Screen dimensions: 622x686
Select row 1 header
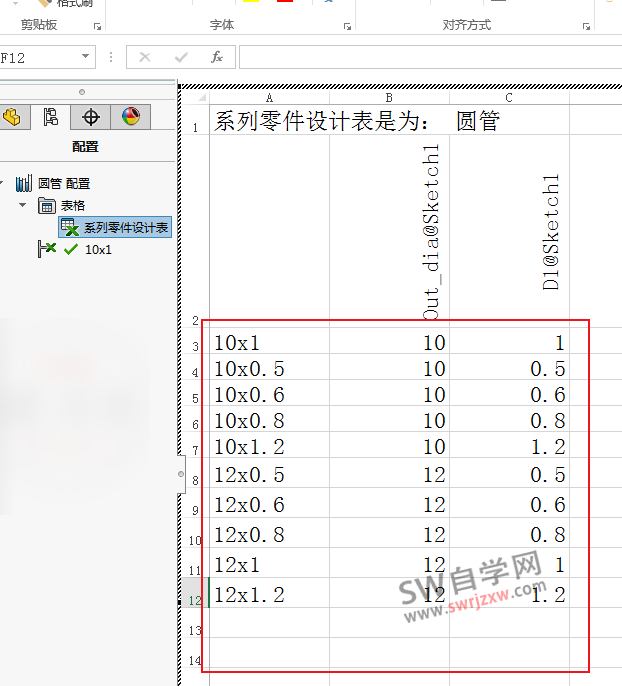(x=195, y=120)
